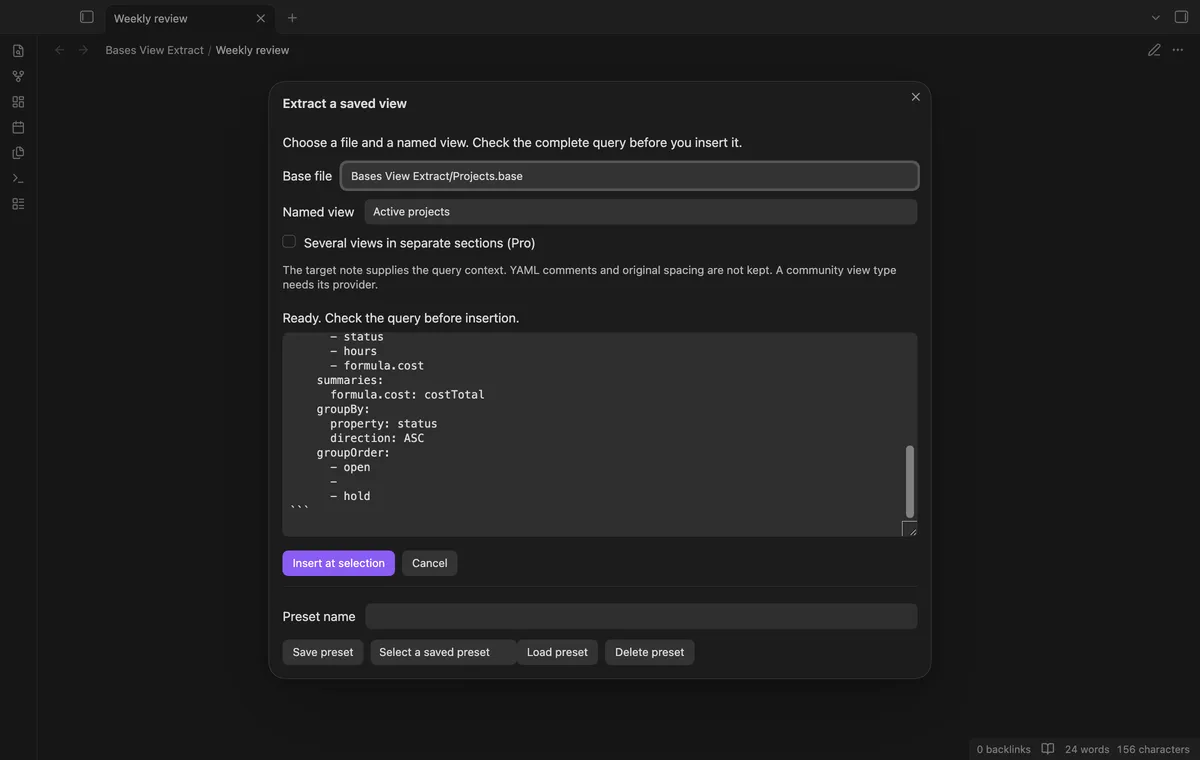Click the bottom ribbon icon below command palette
This screenshot has width=1200, height=760.
point(18,204)
